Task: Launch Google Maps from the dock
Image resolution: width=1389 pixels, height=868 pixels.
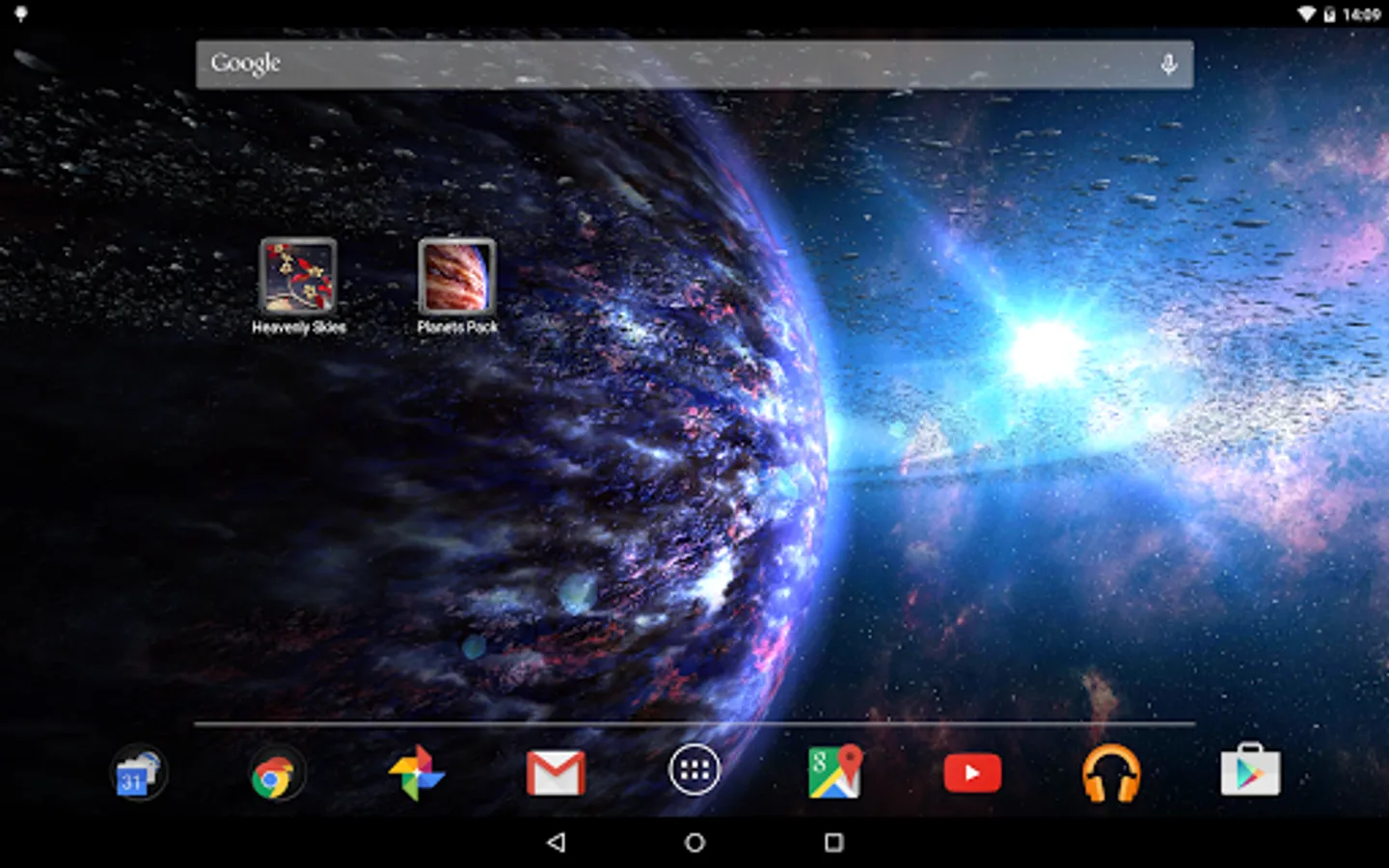Action: pos(834,772)
